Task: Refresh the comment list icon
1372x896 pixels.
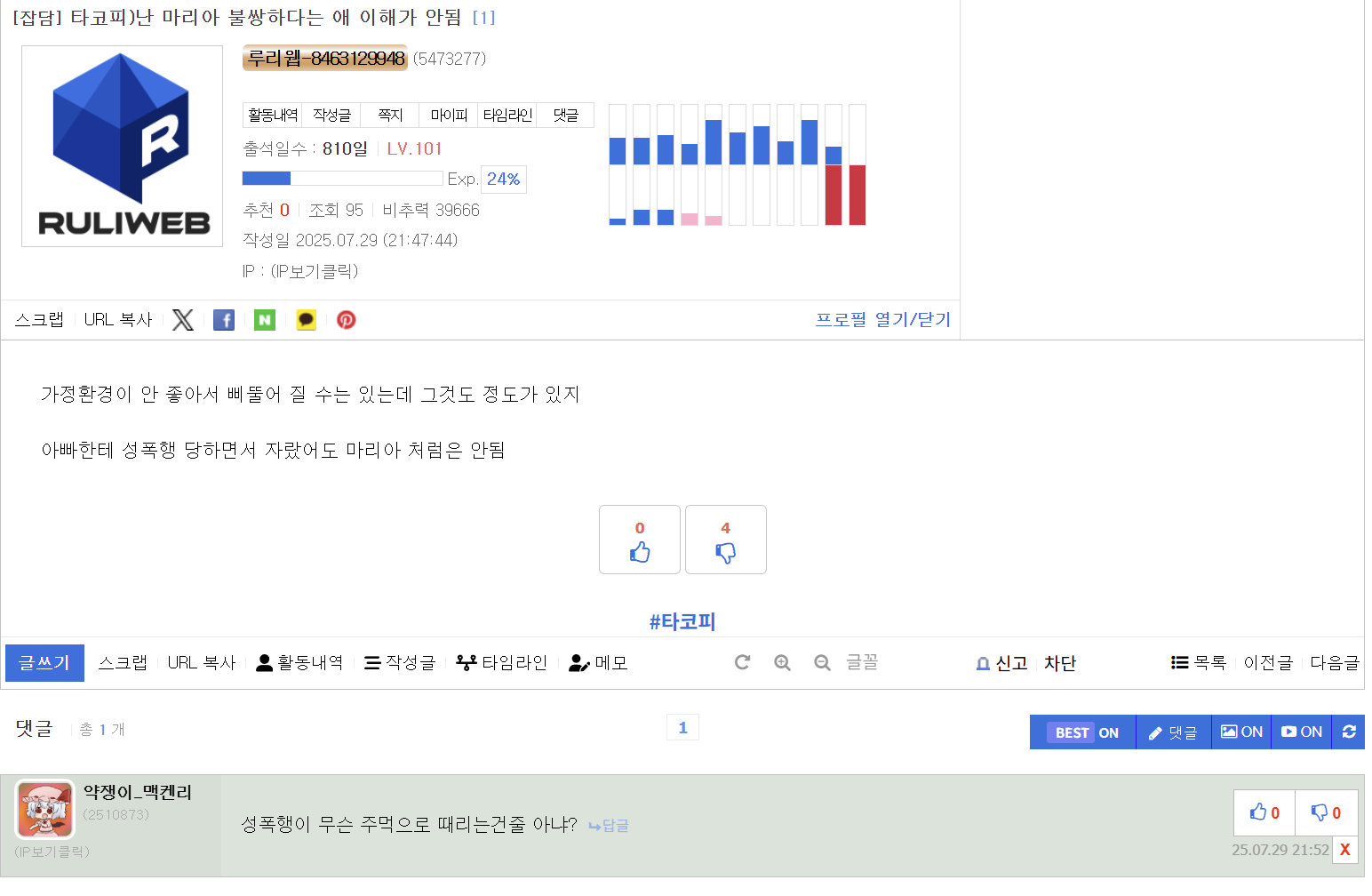Action: (x=1349, y=732)
